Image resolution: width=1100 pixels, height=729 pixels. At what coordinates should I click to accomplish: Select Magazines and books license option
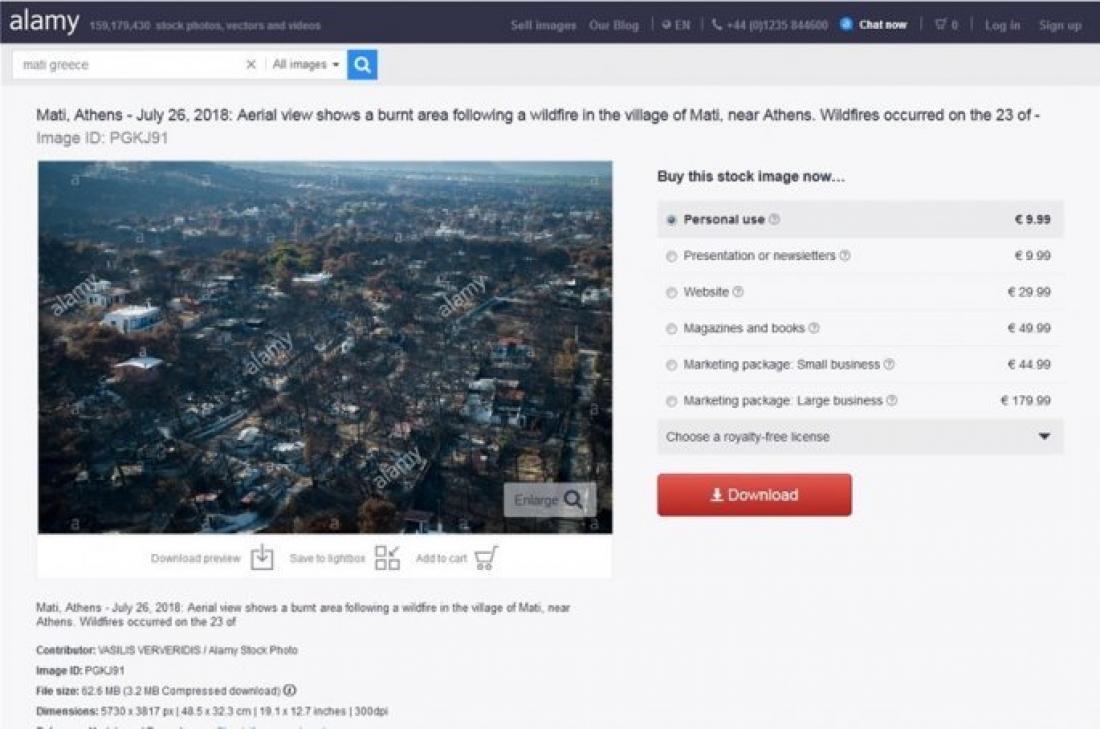point(671,329)
